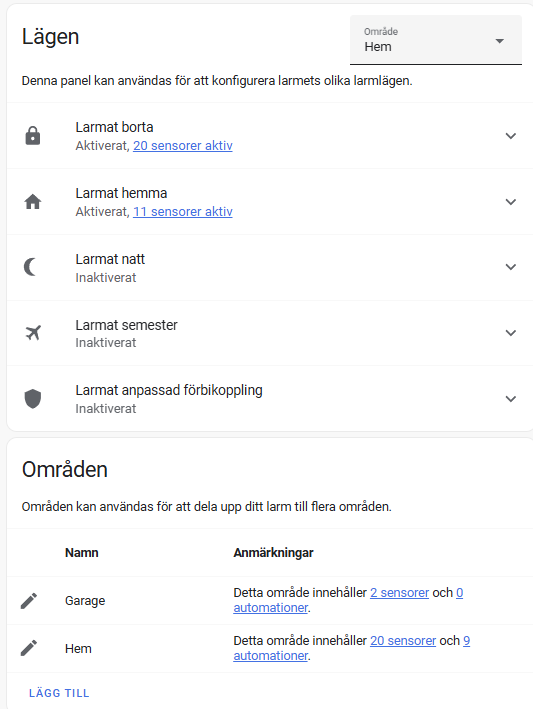
Task: Expand the Larmat natt chevron
Action: tap(510, 267)
